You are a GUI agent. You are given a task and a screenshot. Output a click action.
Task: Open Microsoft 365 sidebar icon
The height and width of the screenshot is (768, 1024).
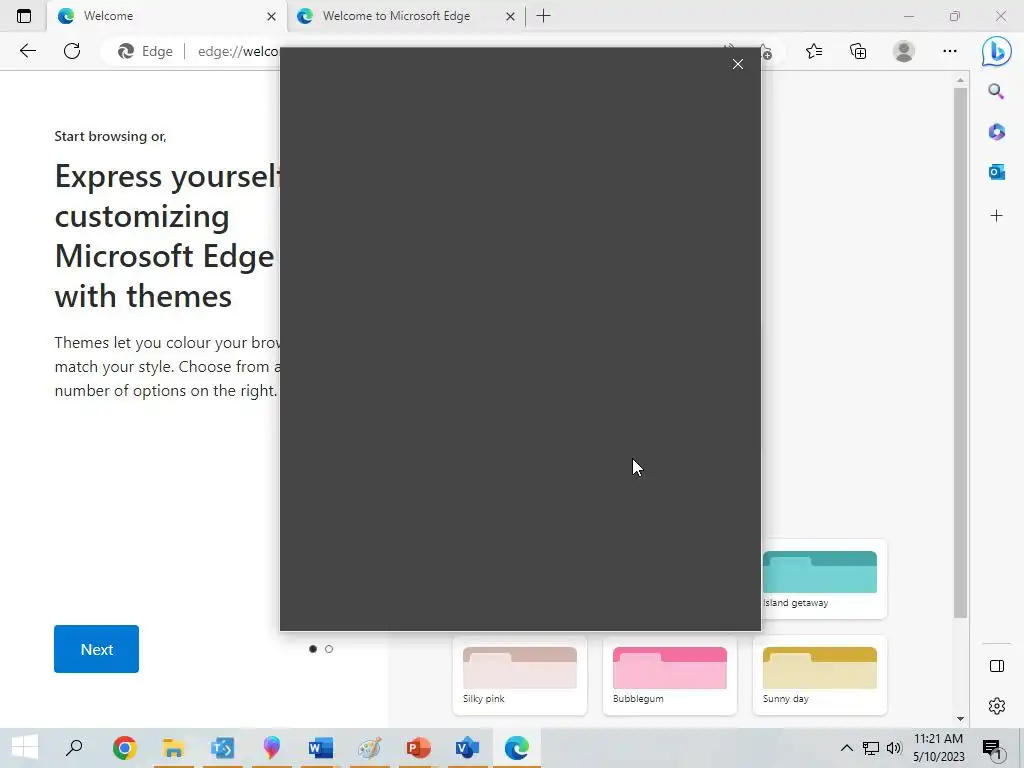coord(996,132)
